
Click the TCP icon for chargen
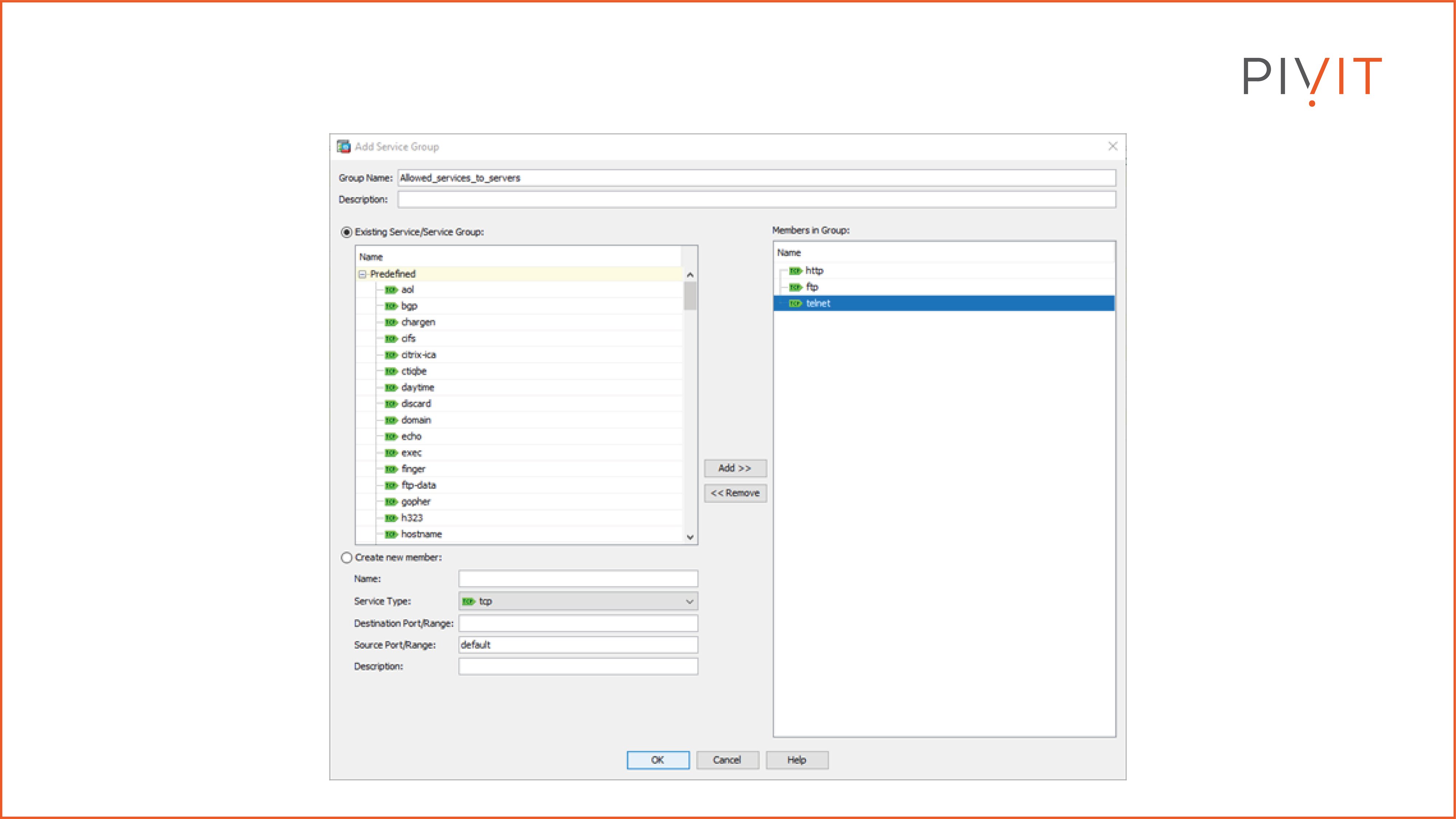(x=390, y=323)
